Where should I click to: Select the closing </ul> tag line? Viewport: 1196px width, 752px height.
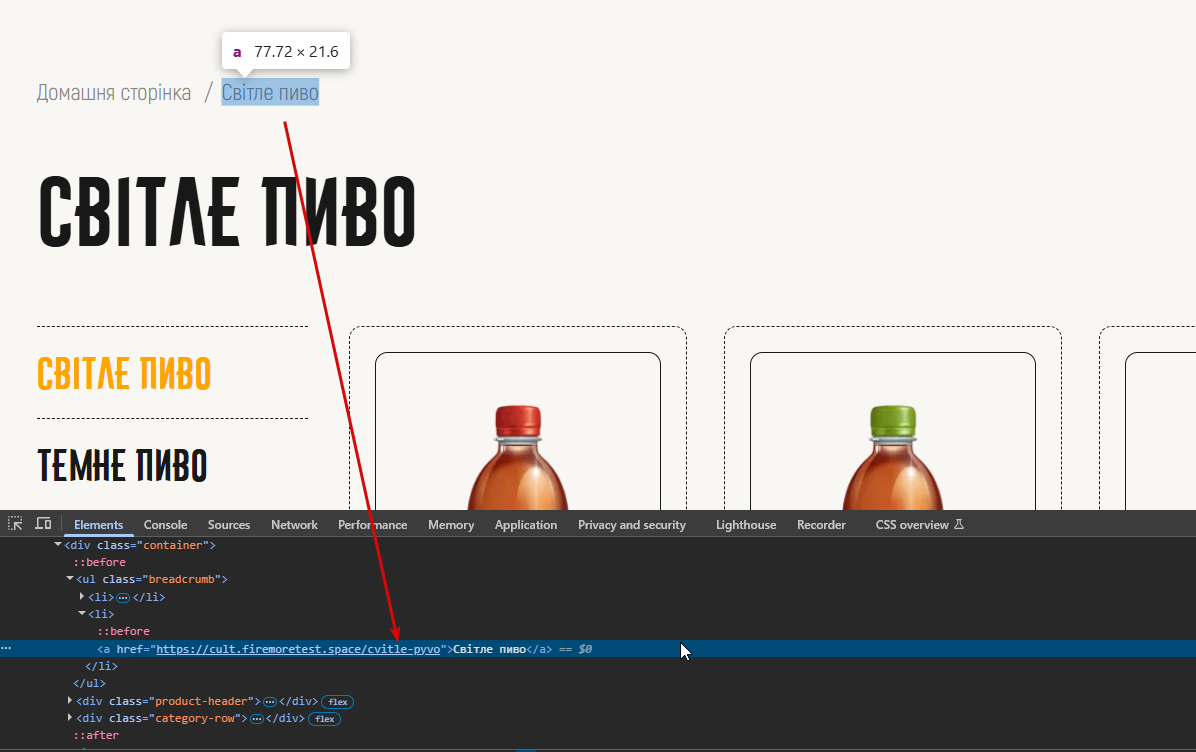click(x=89, y=683)
